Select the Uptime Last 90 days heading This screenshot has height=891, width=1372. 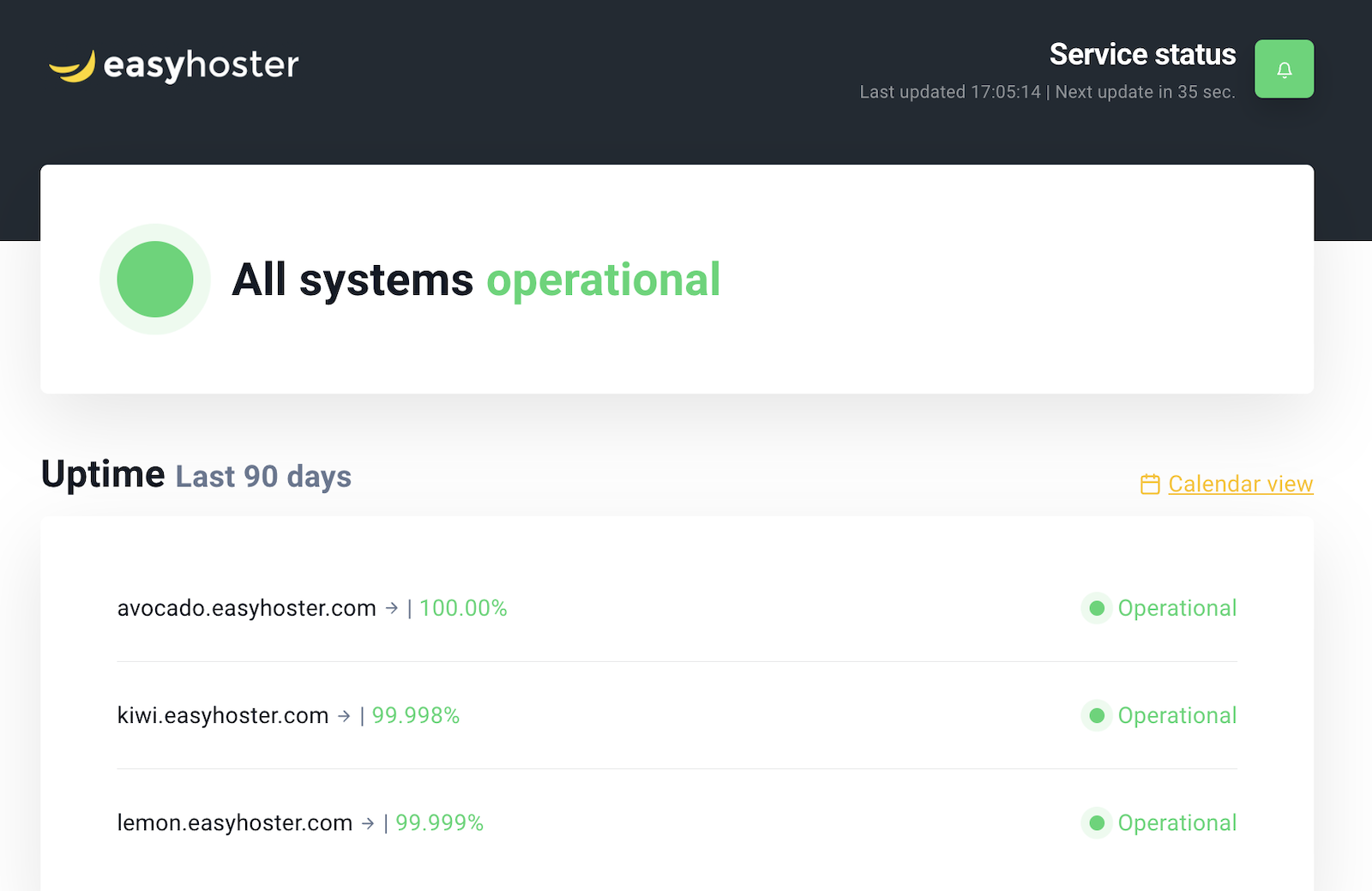196,476
